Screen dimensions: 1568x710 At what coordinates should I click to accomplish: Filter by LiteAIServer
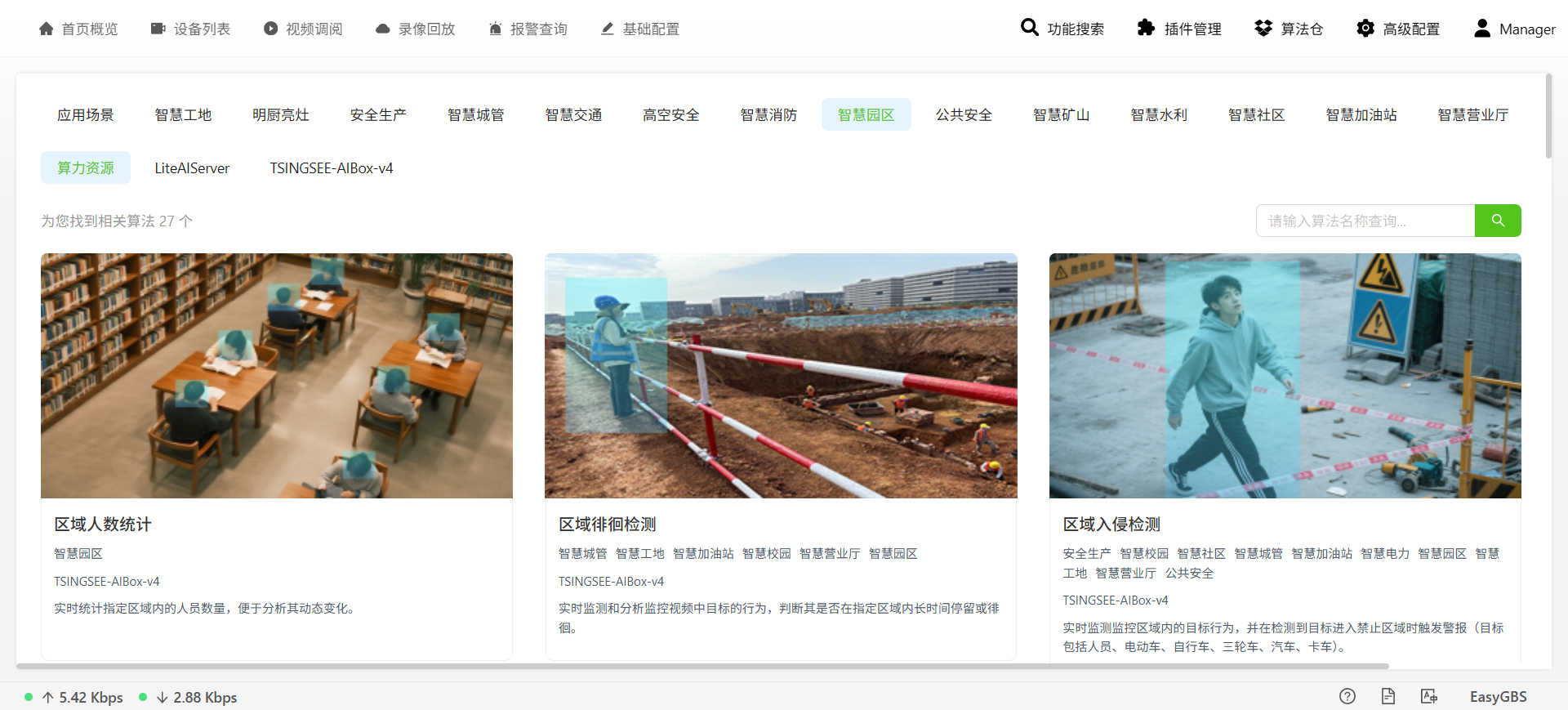point(192,167)
